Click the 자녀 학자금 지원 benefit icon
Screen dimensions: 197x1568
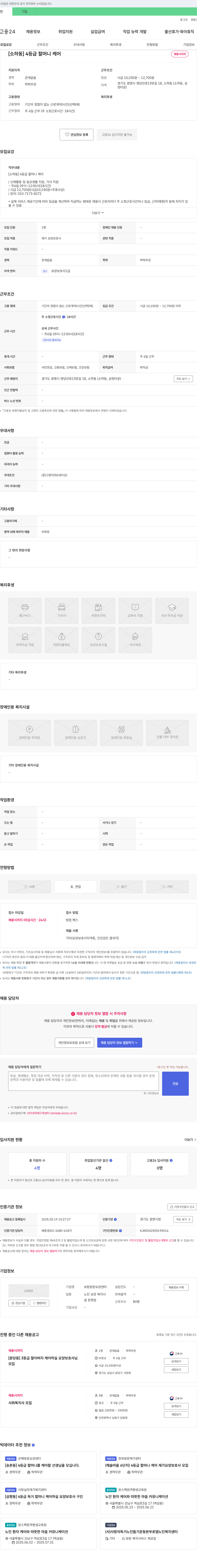(172, 610)
